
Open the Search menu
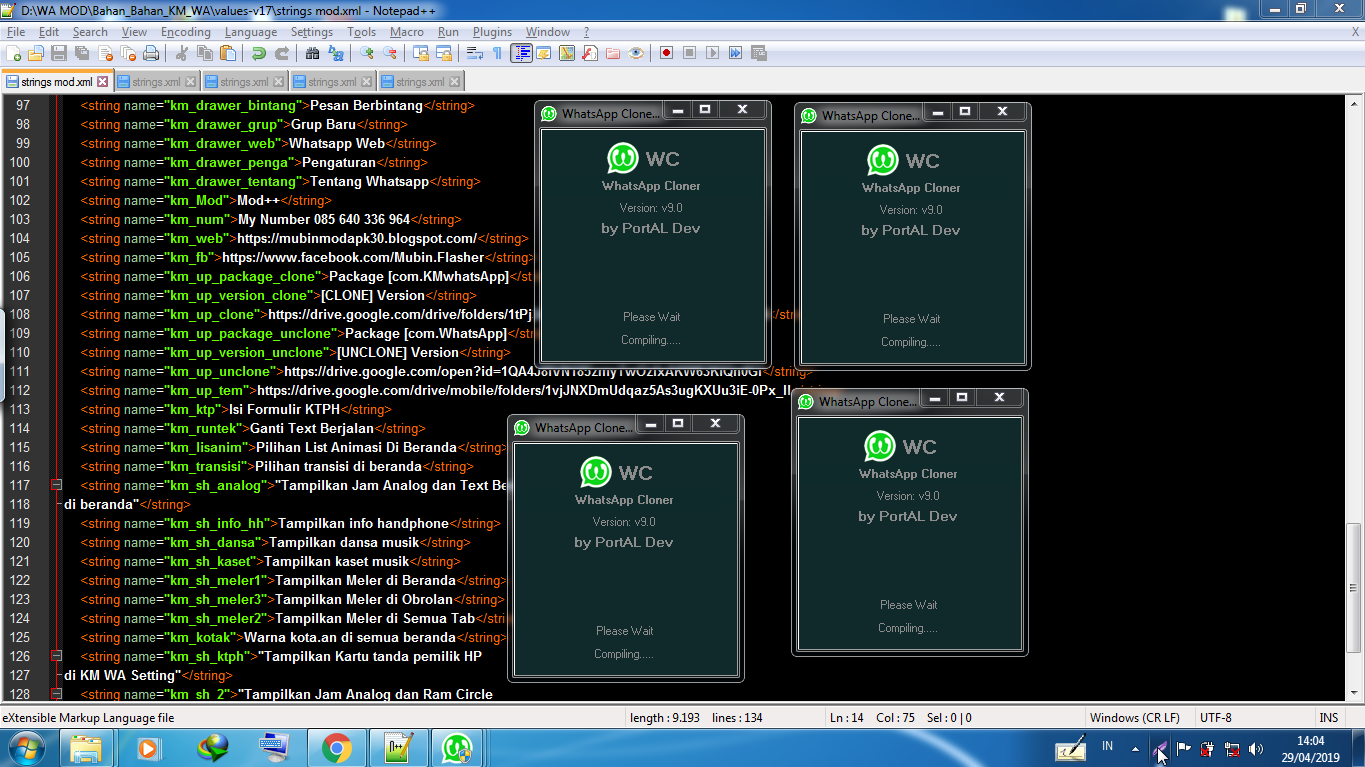pos(90,32)
